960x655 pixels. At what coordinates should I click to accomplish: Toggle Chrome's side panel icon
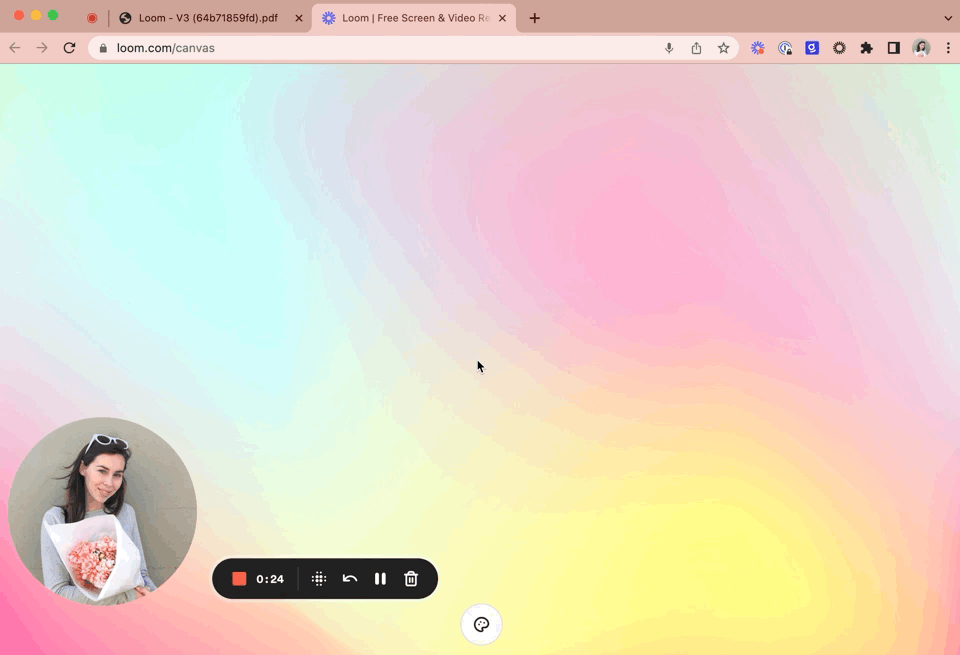(893, 47)
